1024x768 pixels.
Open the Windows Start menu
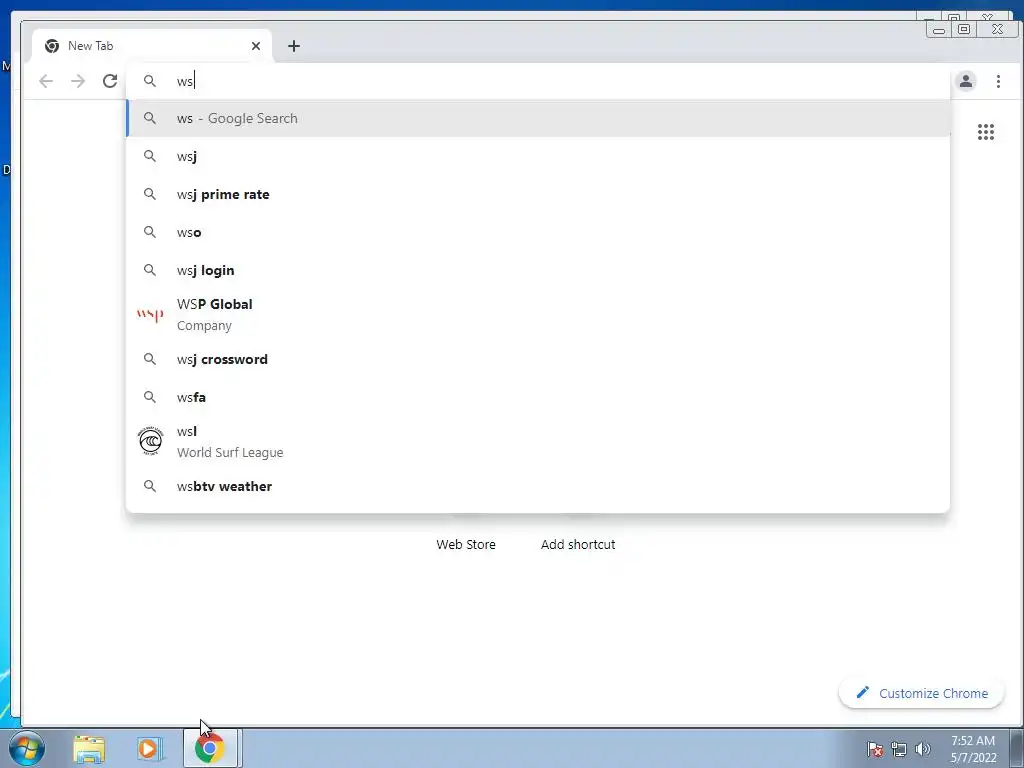[26, 748]
